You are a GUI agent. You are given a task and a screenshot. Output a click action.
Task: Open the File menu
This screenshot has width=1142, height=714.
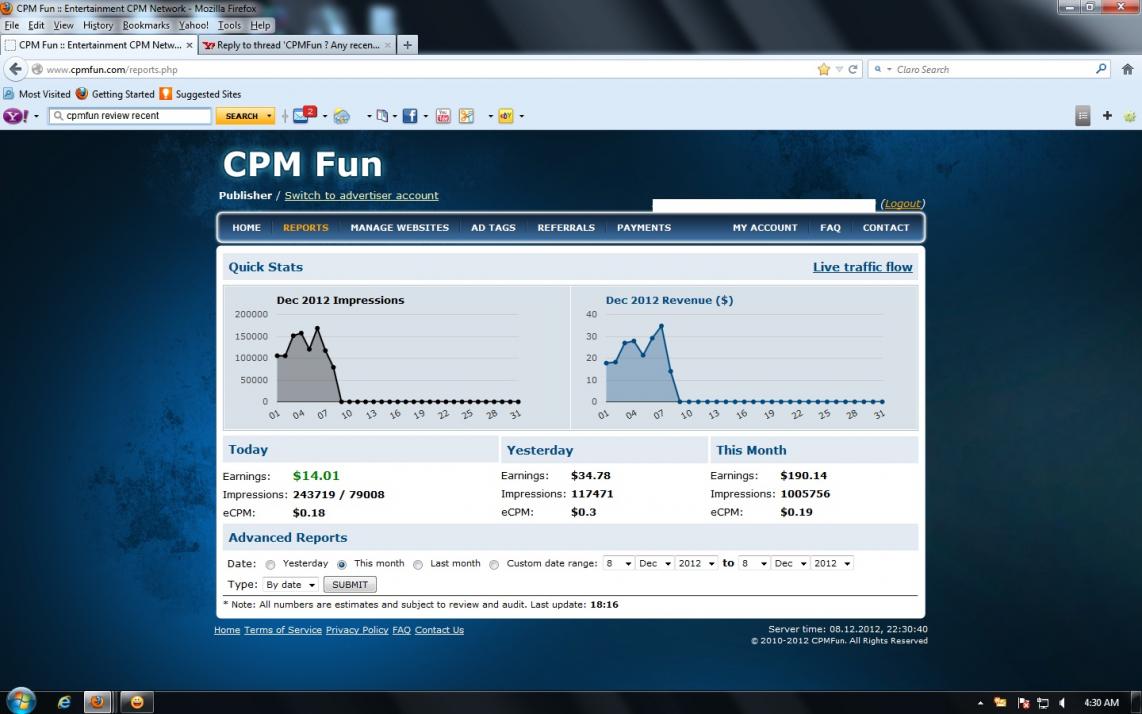coord(12,25)
